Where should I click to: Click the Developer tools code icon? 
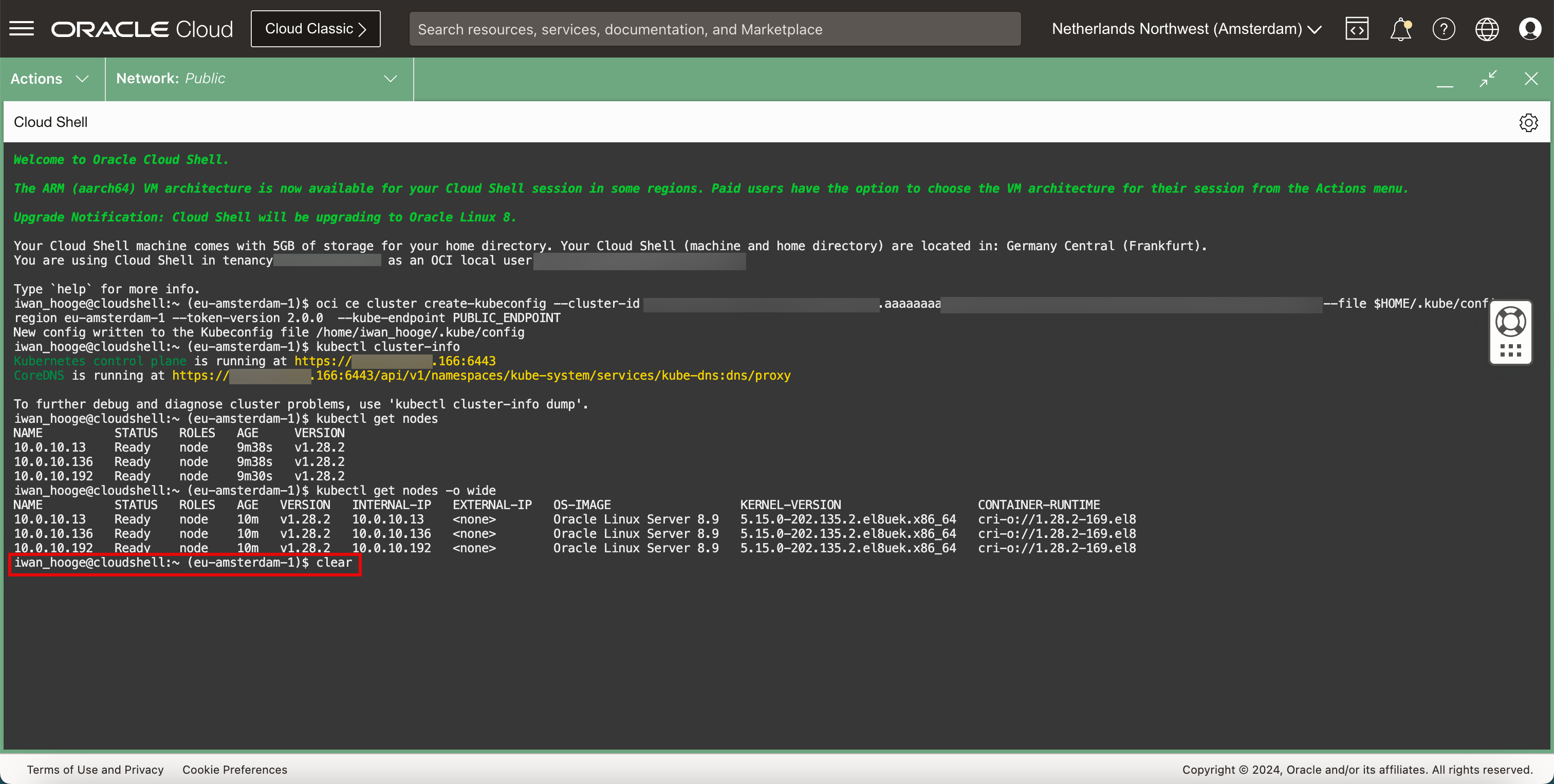pyautogui.click(x=1357, y=29)
